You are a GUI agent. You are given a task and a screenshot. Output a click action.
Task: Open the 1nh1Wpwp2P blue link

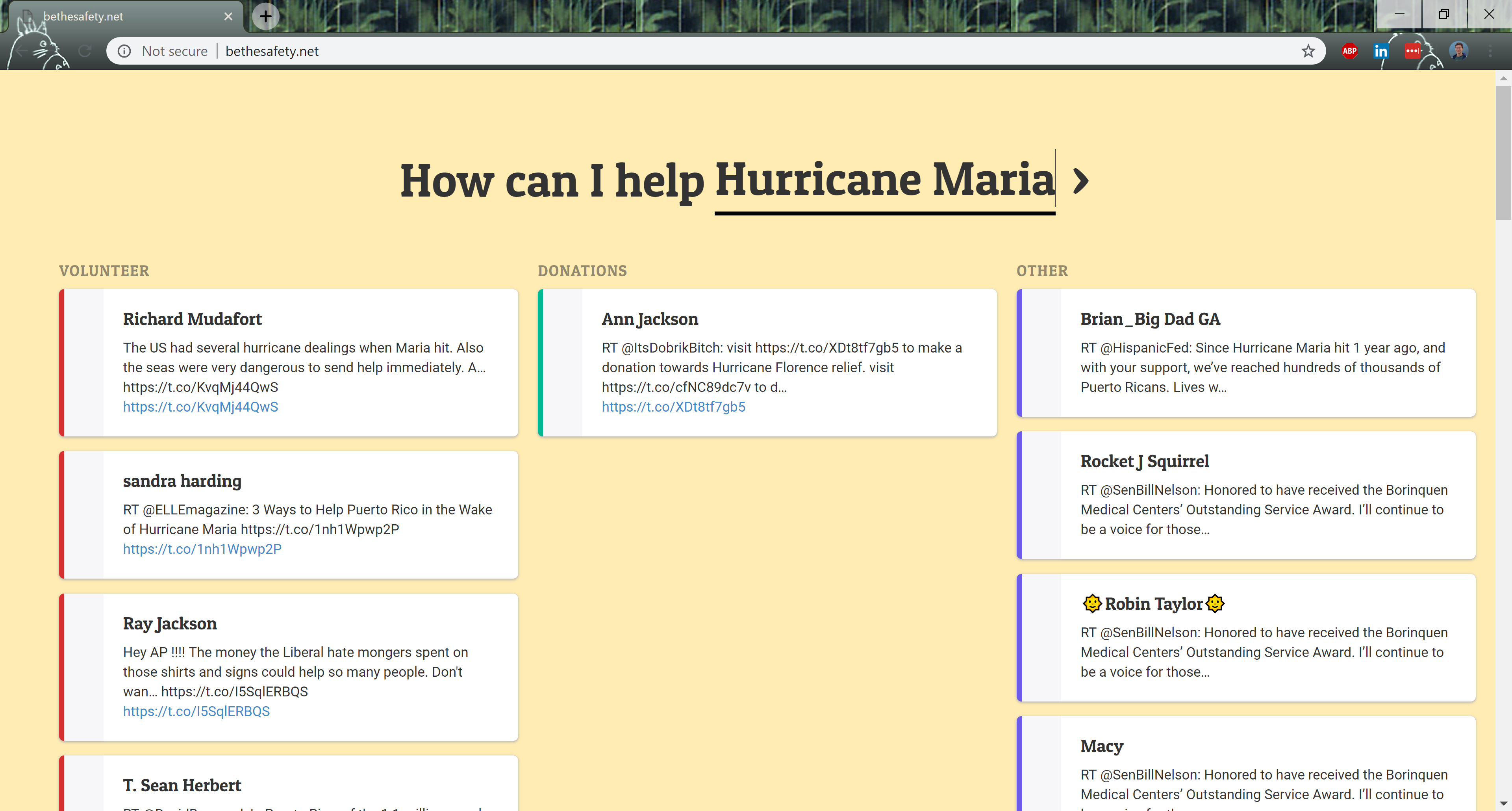pos(202,549)
